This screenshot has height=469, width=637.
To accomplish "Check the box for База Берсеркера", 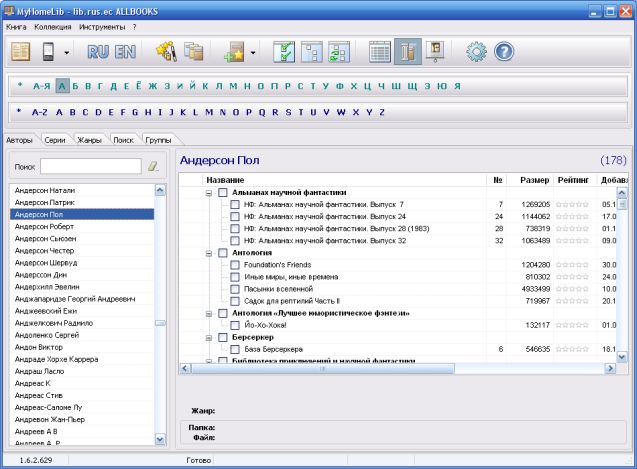I will pyautogui.click(x=235, y=349).
